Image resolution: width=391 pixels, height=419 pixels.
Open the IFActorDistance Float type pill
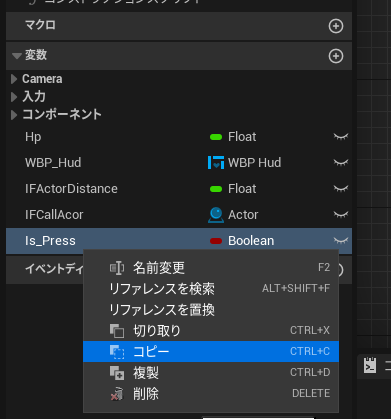(x=216, y=189)
